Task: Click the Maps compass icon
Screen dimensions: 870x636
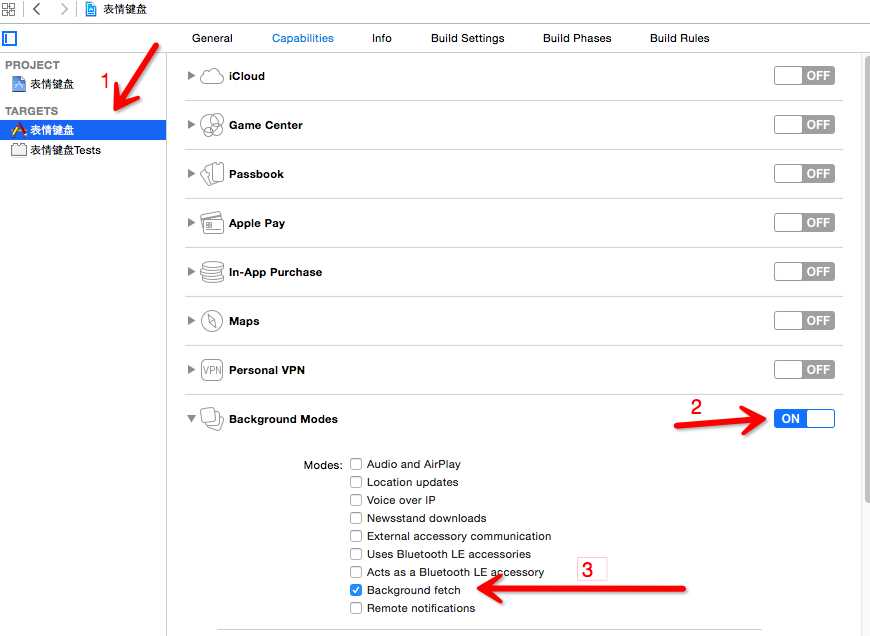Action: (211, 321)
